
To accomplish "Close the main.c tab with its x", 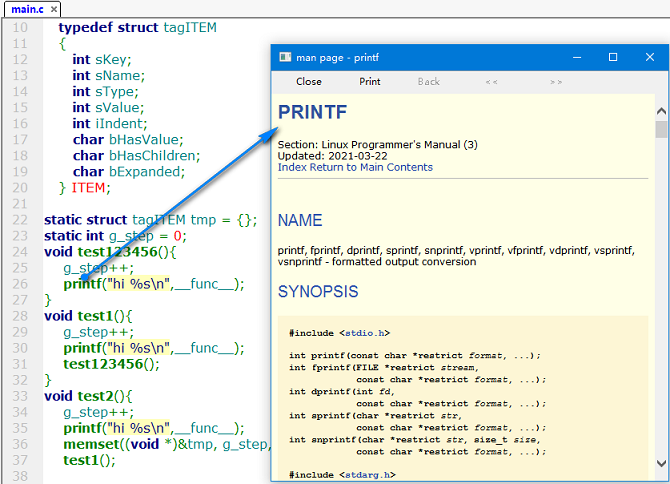I will pos(52,9).
